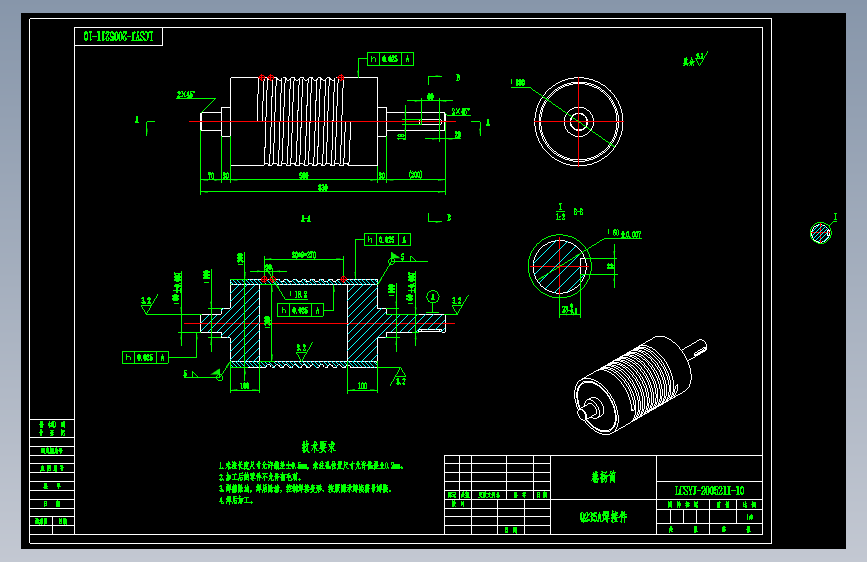Click the part name cell above Q235A text
The height and width of the screenshot is (562, 867).
[x=603, y=477]
